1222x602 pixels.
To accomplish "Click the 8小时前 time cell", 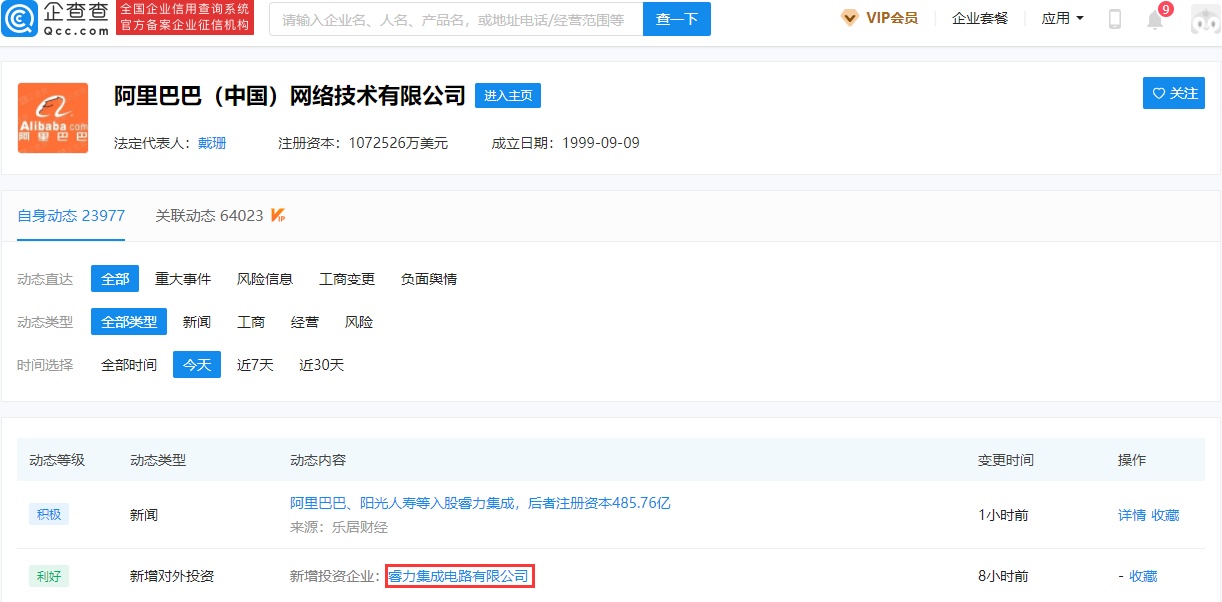I will 1003,576.
